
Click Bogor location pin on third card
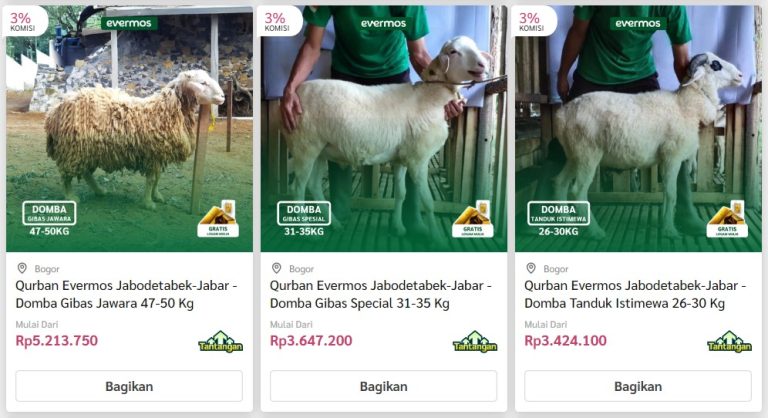[x=531, y=268]
